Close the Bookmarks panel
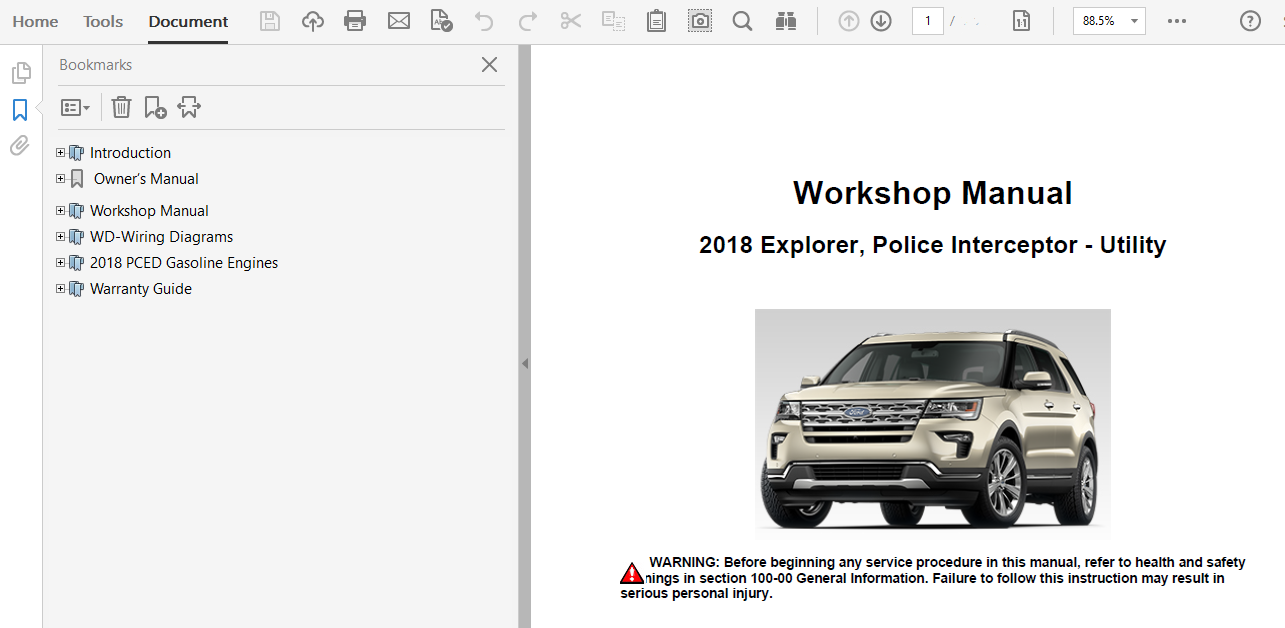Viewport: 1285px width, 628px height. (489, 65)
